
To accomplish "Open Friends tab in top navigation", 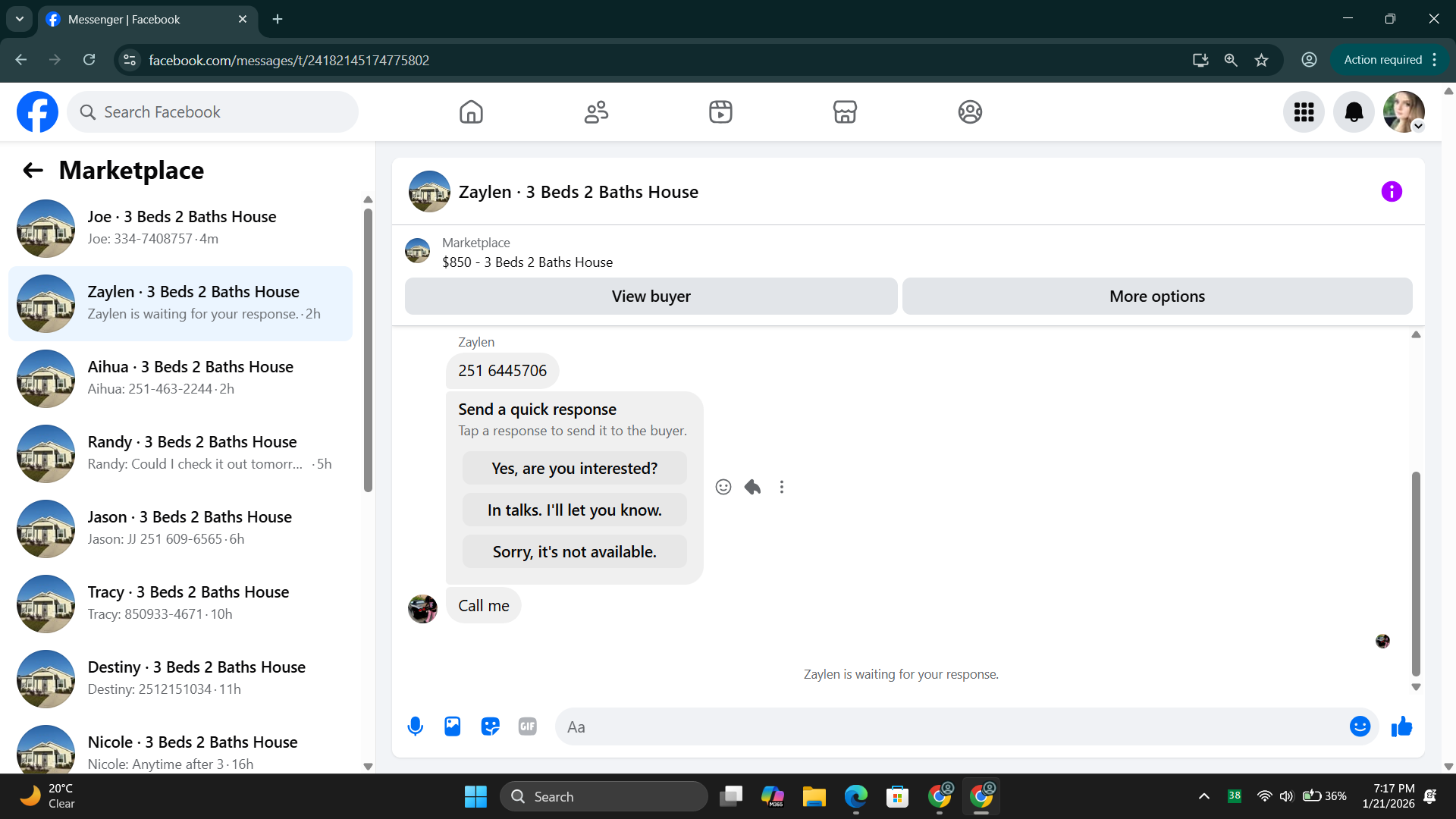I will tap(596, 112).
